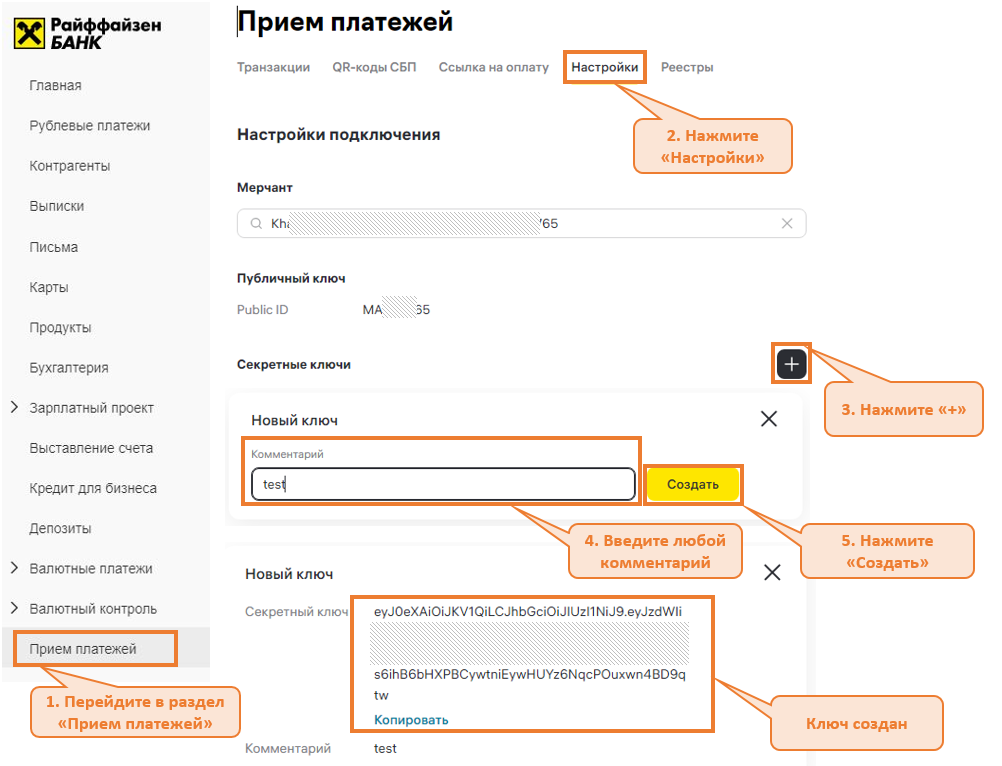Clear the merchant search field

[x=786, y=224]
